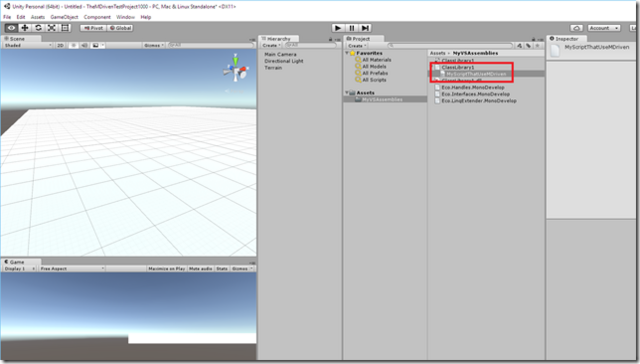The height and width of the screenshot is (364, 640).
Task: Toggle Global handle rotation
Action: [x=120, y=28]
